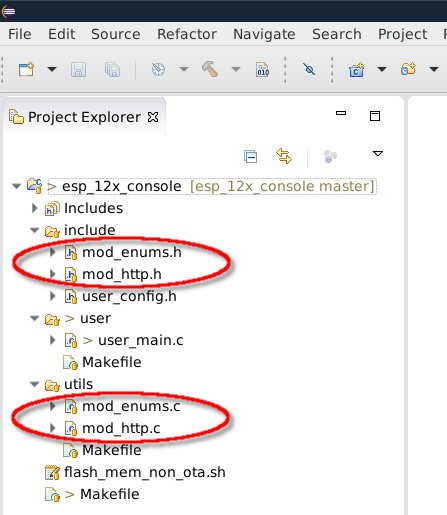Toggle Link with Editor arrows
447x515 pixels.
coord(284,156)
